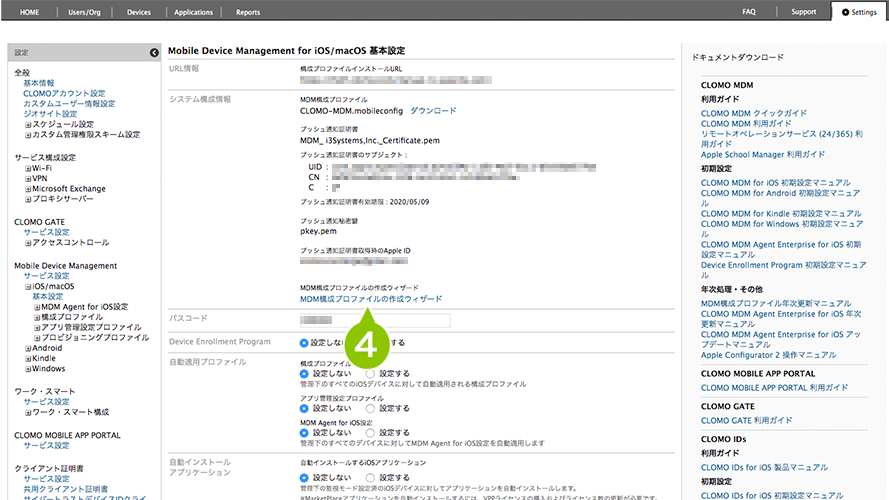
Task: Expand the スケジュール設定 tree node
Action: [28, 125]
